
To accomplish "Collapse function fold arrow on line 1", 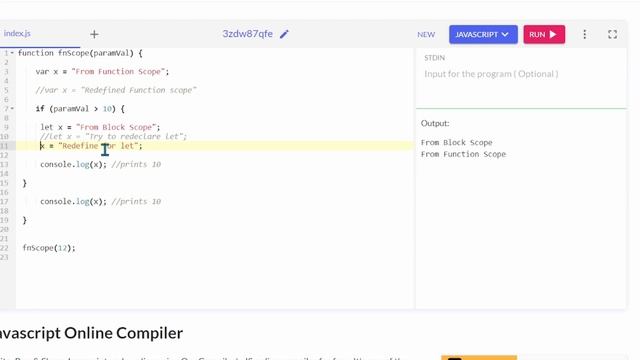I will [x=12, y=53].
